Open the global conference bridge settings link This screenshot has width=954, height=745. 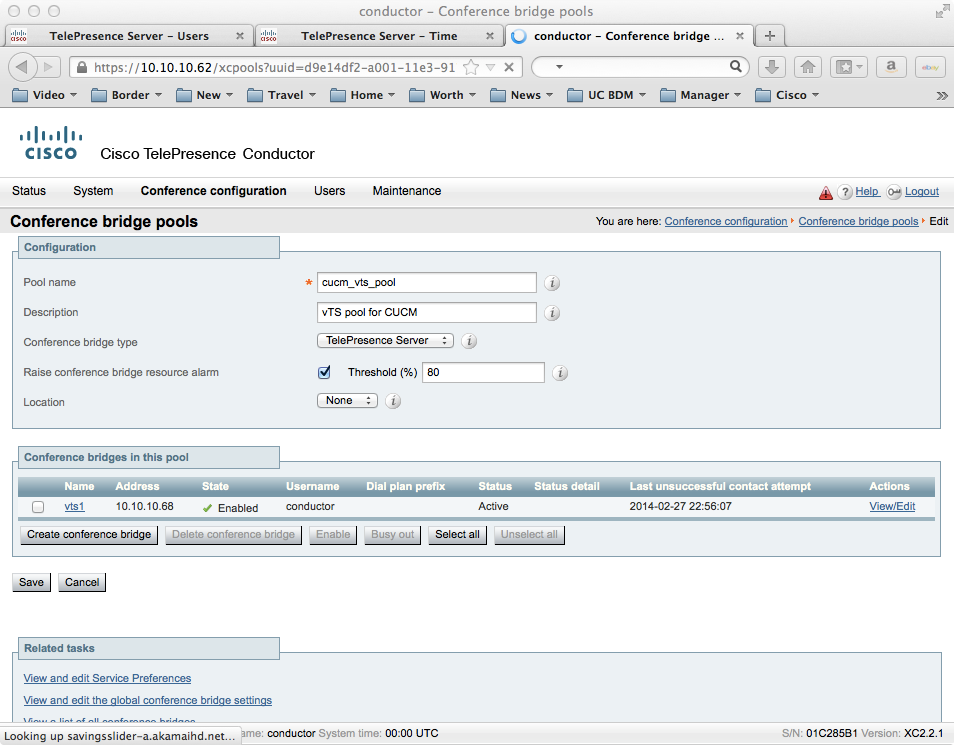point(148,701)
